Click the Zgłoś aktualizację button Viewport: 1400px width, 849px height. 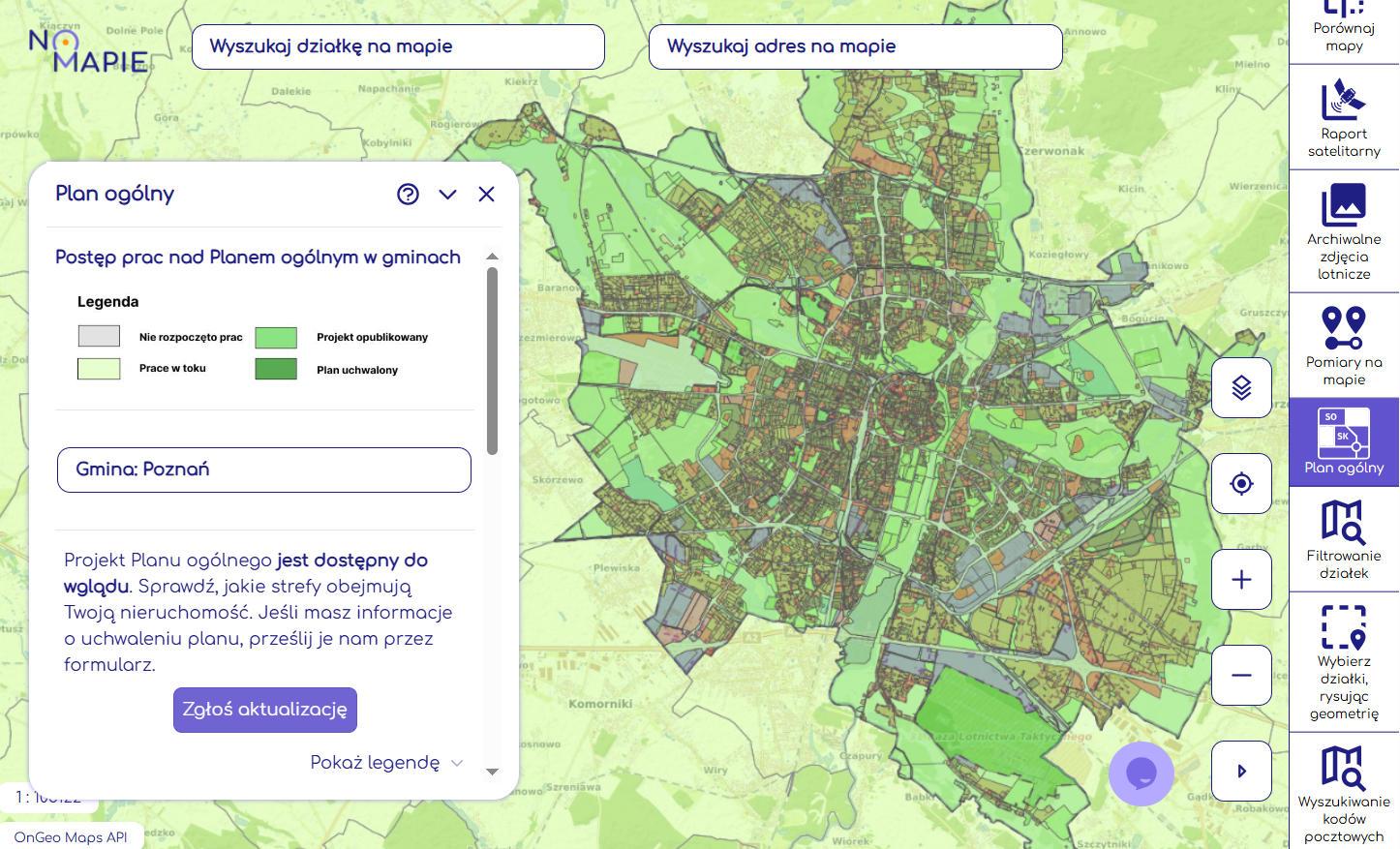pyautogui.click(x=265, y=710)
